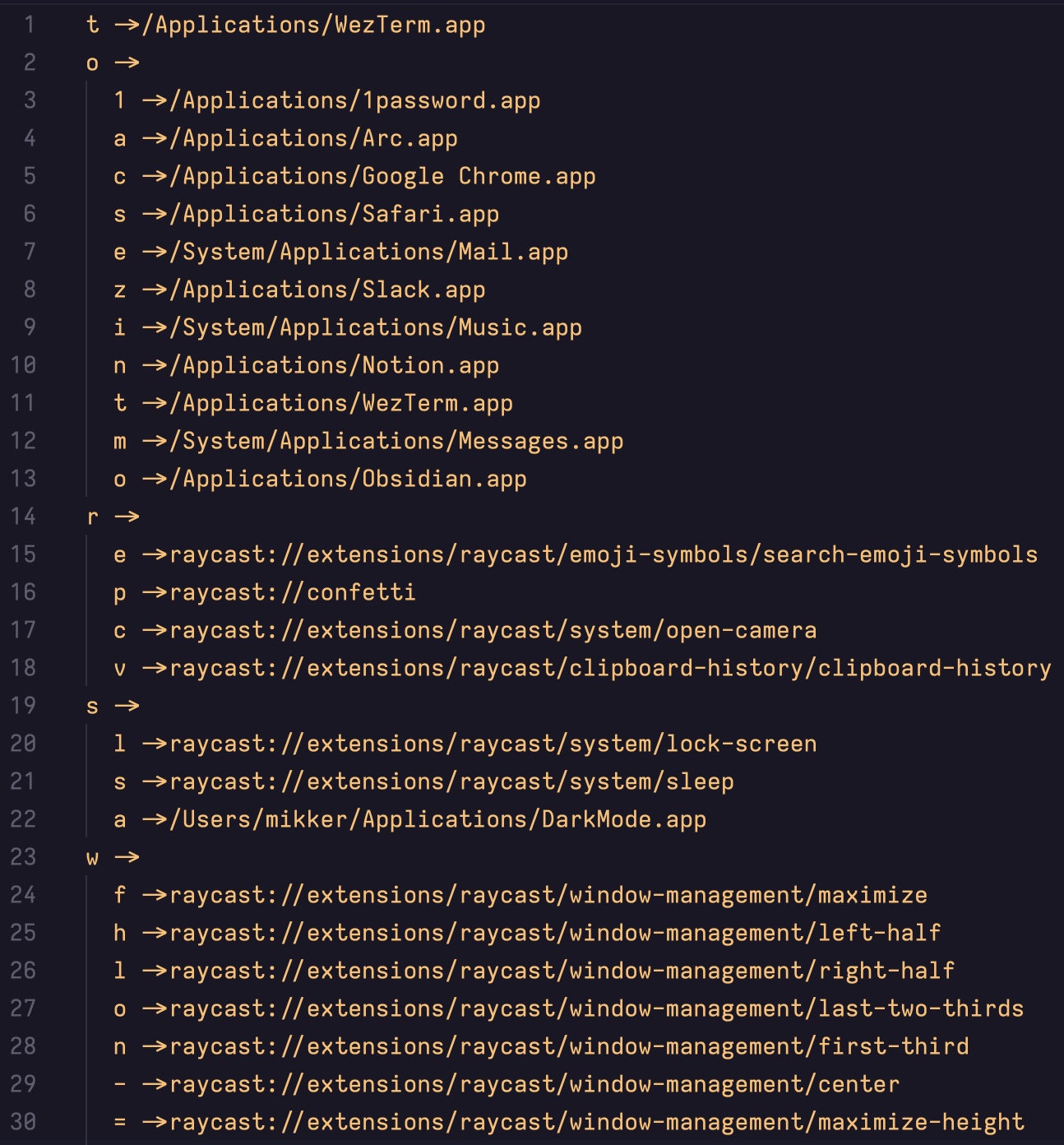The width and height of the screenshot is (1064, 1145).
Task: Click line number 30 in the gutter
Action: tap(23, 1122)
